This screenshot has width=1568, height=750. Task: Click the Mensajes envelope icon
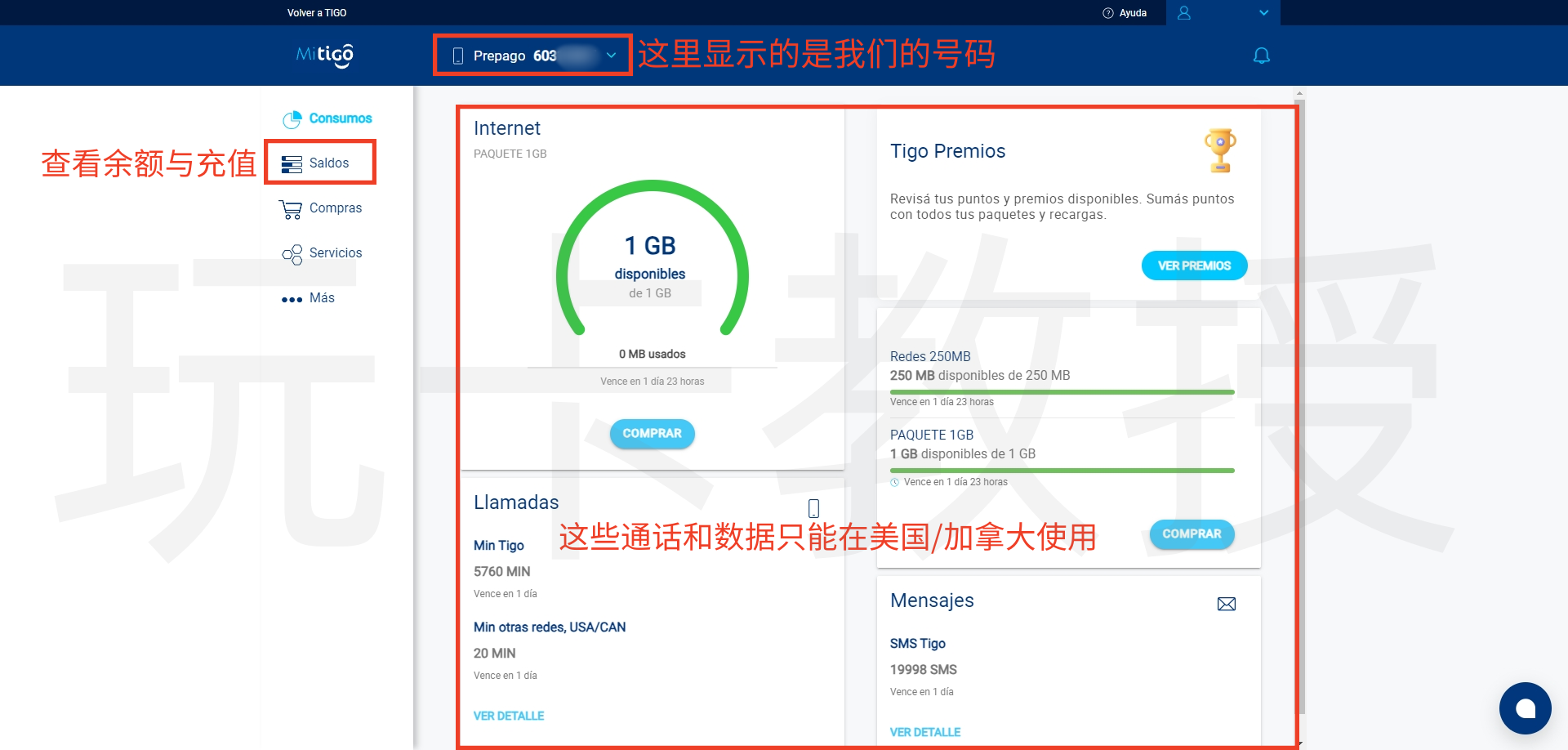coord(1226,604)
